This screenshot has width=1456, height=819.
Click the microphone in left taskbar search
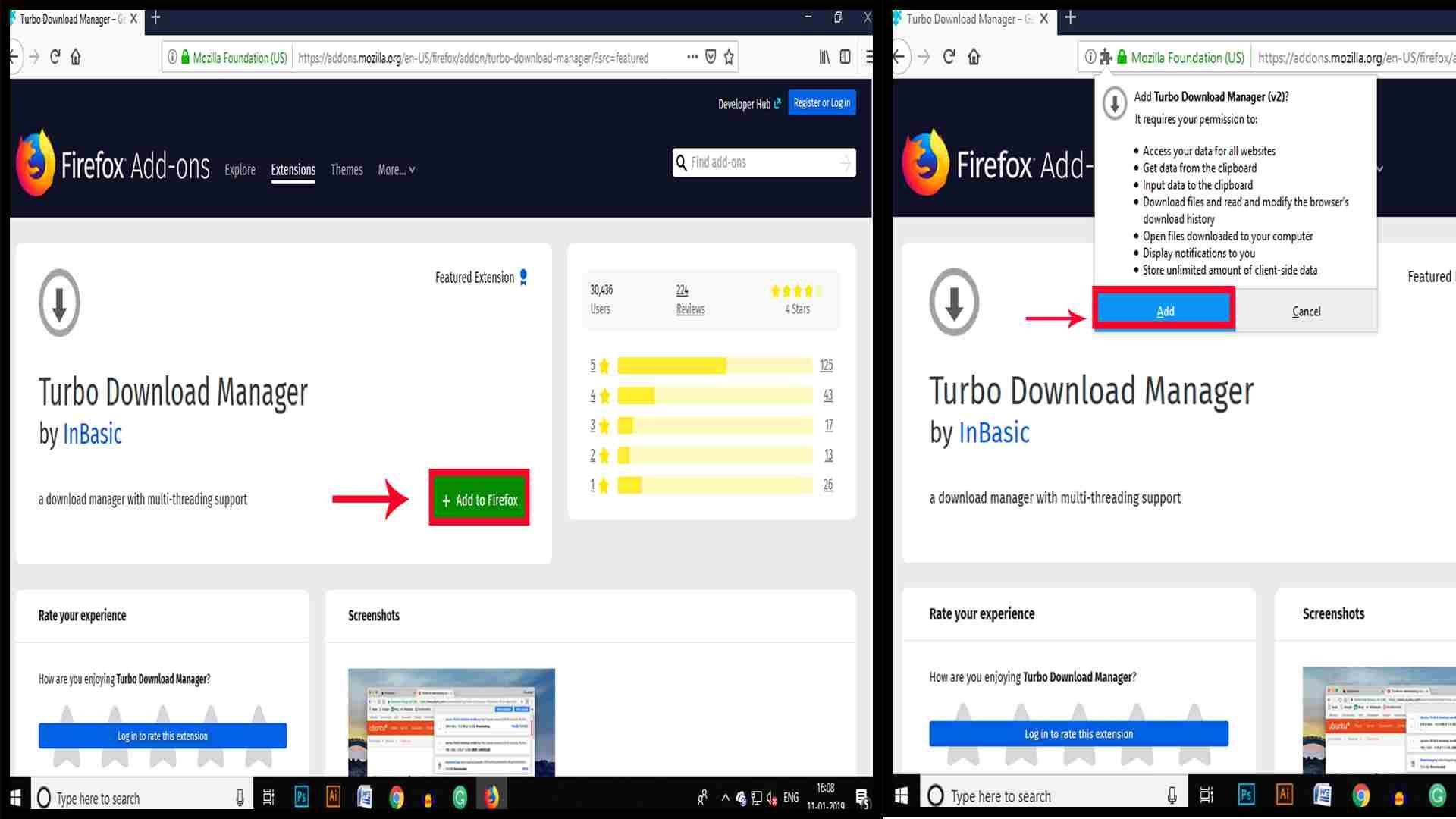tap(240, 797)
